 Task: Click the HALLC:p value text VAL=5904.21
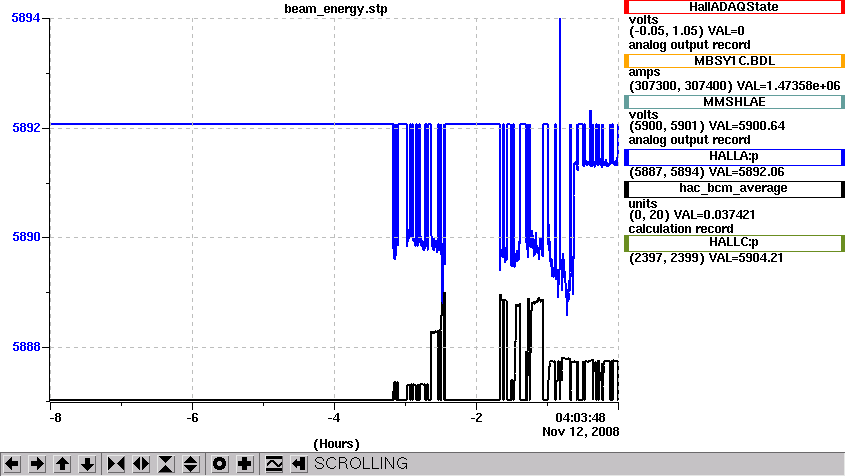746,258
